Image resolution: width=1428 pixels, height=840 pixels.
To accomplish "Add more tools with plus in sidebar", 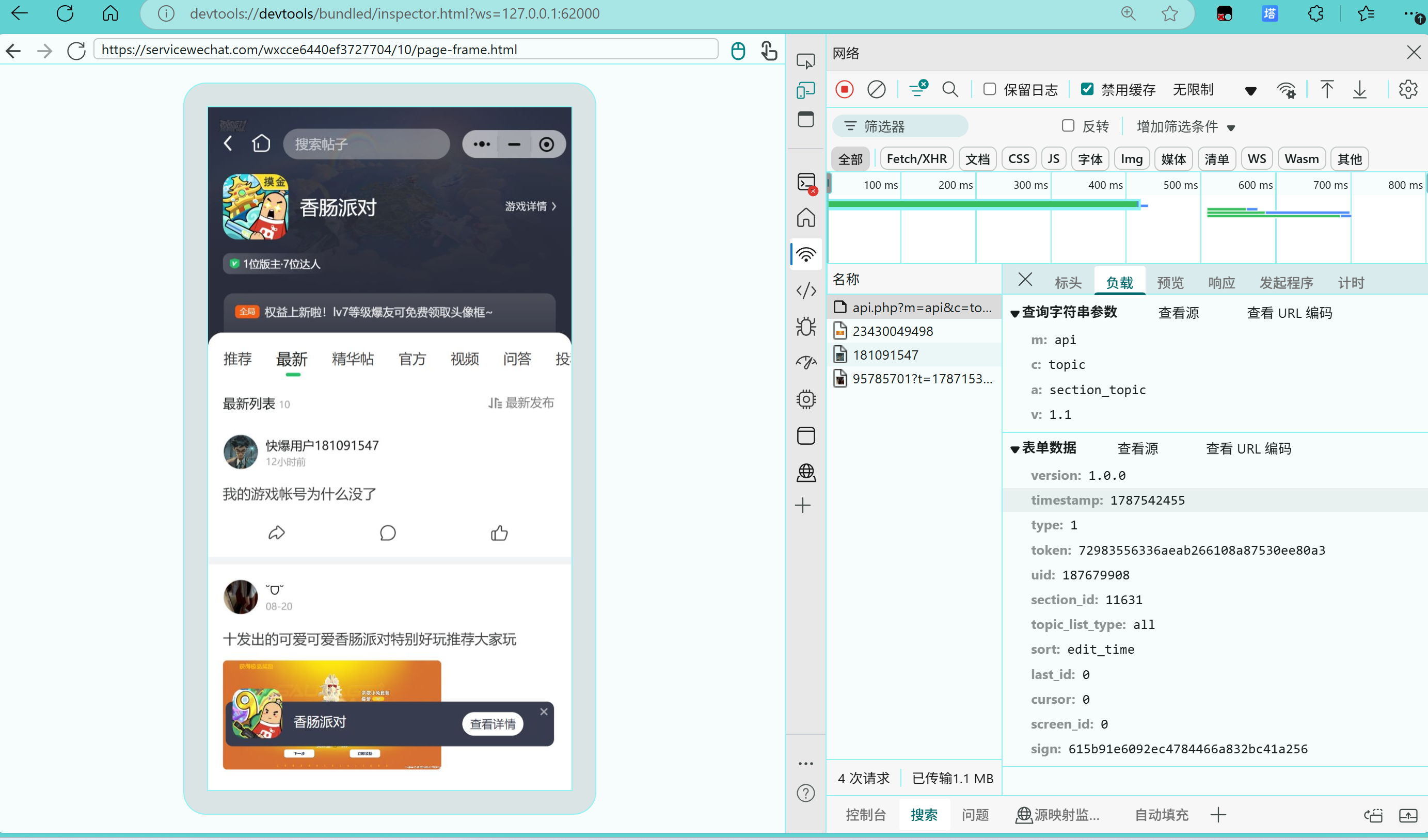I will [803, 505].
